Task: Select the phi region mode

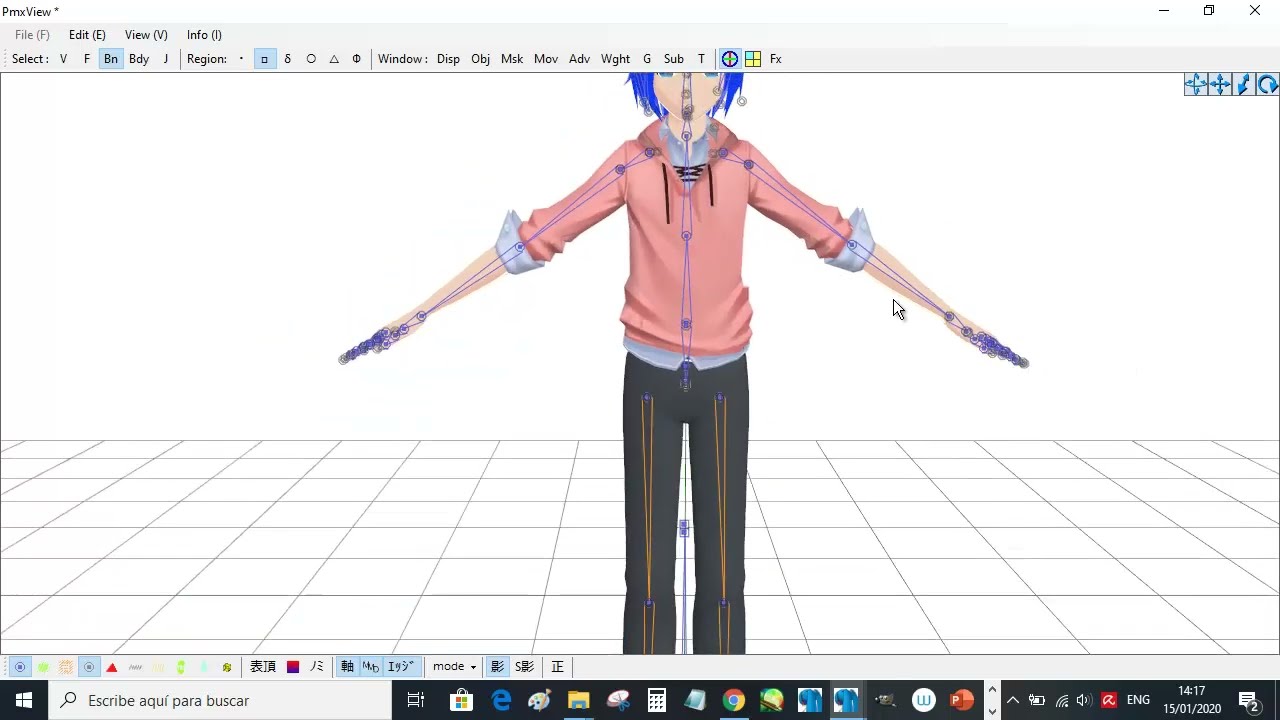Action: 356,59
